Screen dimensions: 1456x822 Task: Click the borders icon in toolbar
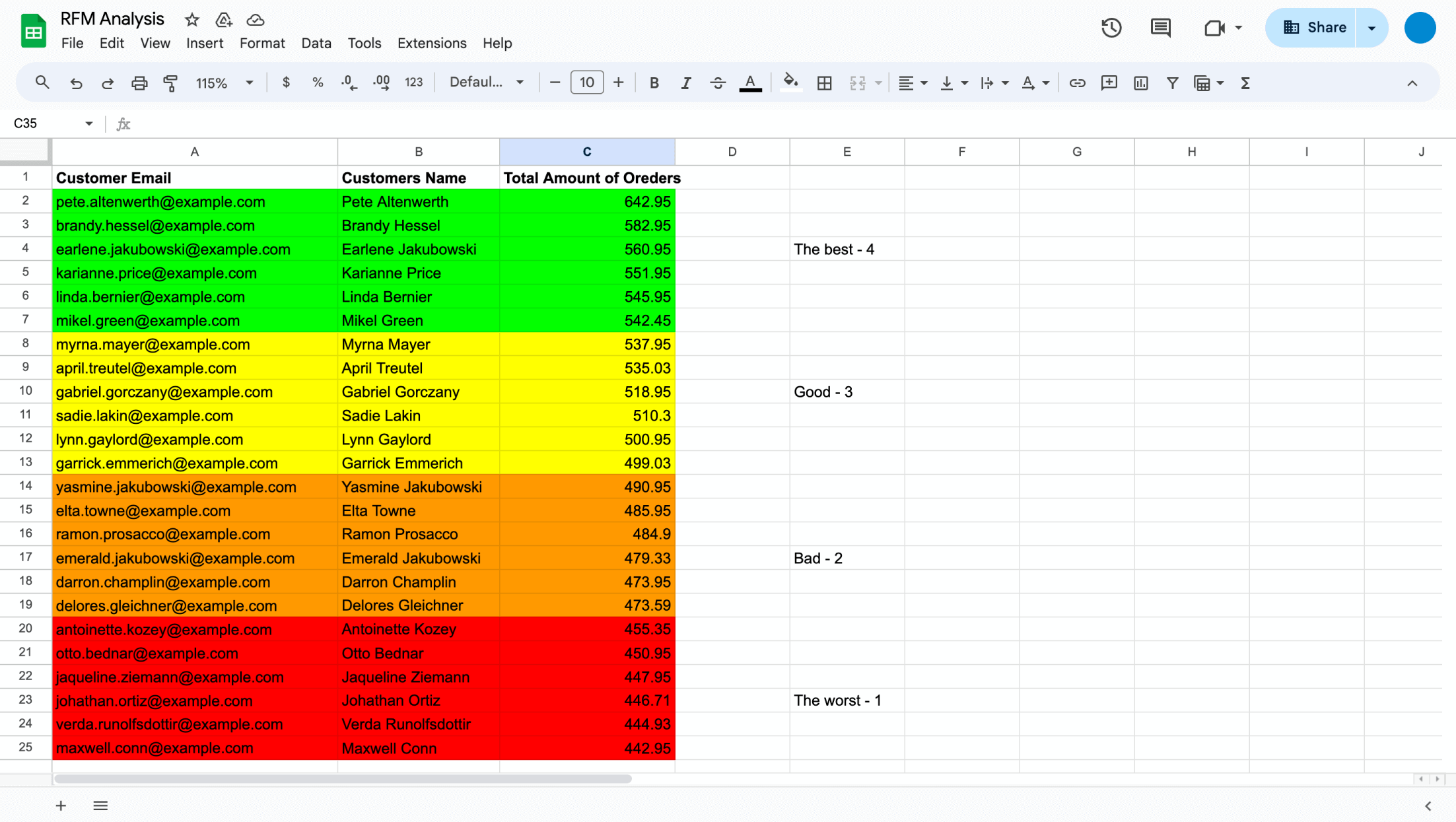coord(825,83)
